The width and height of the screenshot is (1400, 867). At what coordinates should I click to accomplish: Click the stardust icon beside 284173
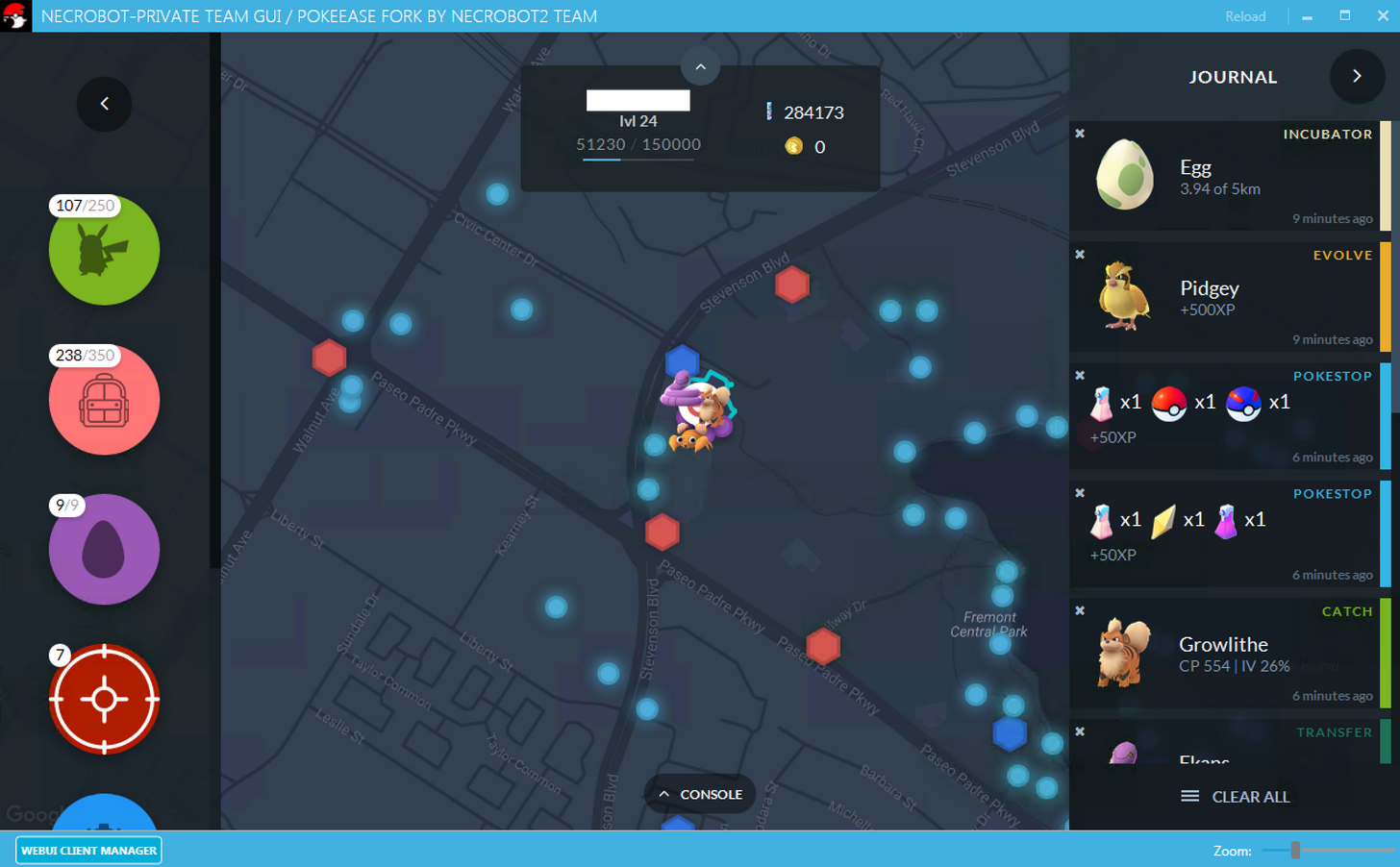coord(768,111)
